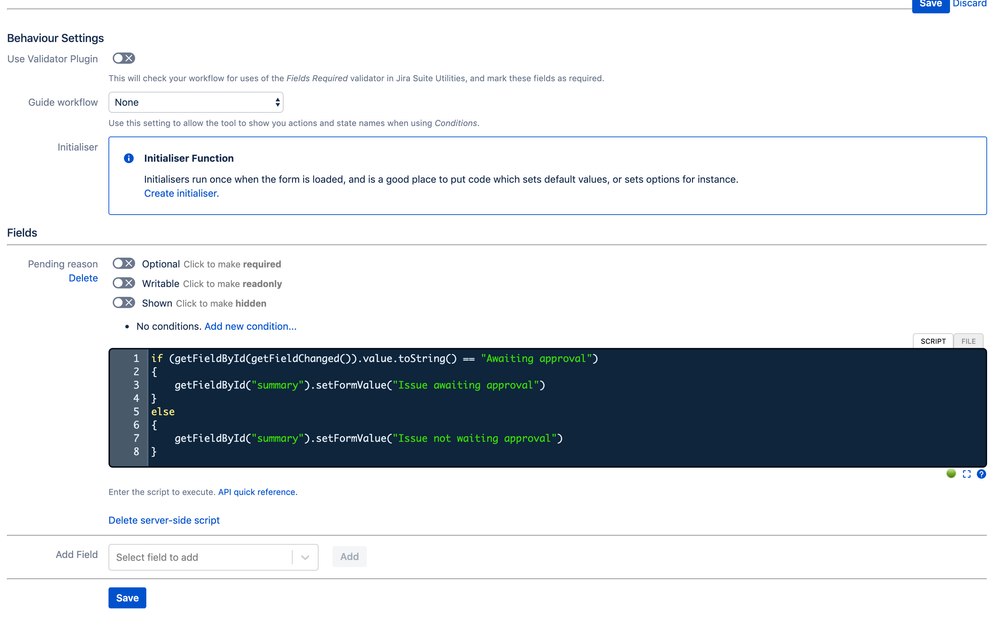999x628 pixels.
Task: Click the chevron on the Add Field selector
Action: tap(305, 556)
